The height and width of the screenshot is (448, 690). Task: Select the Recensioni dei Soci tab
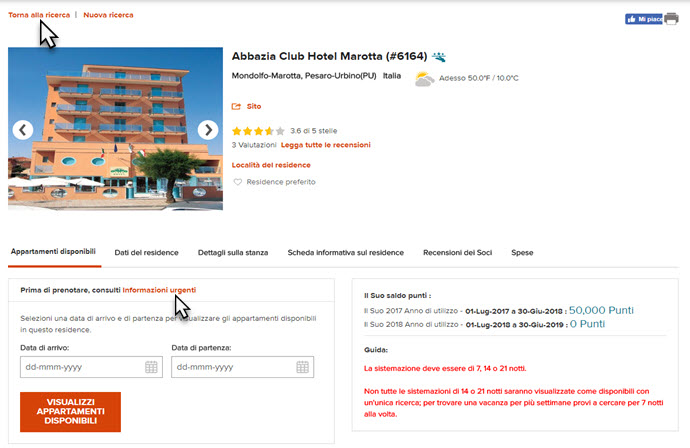point(459,253)
